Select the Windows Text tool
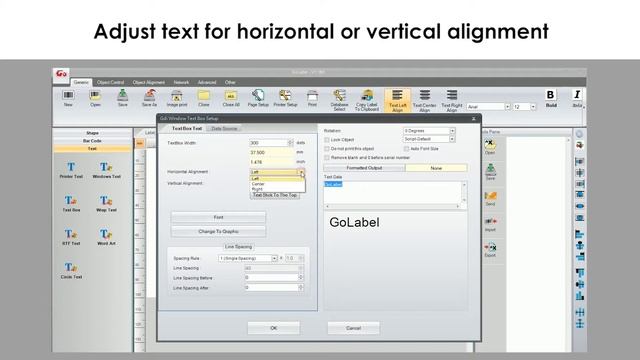 106,170
